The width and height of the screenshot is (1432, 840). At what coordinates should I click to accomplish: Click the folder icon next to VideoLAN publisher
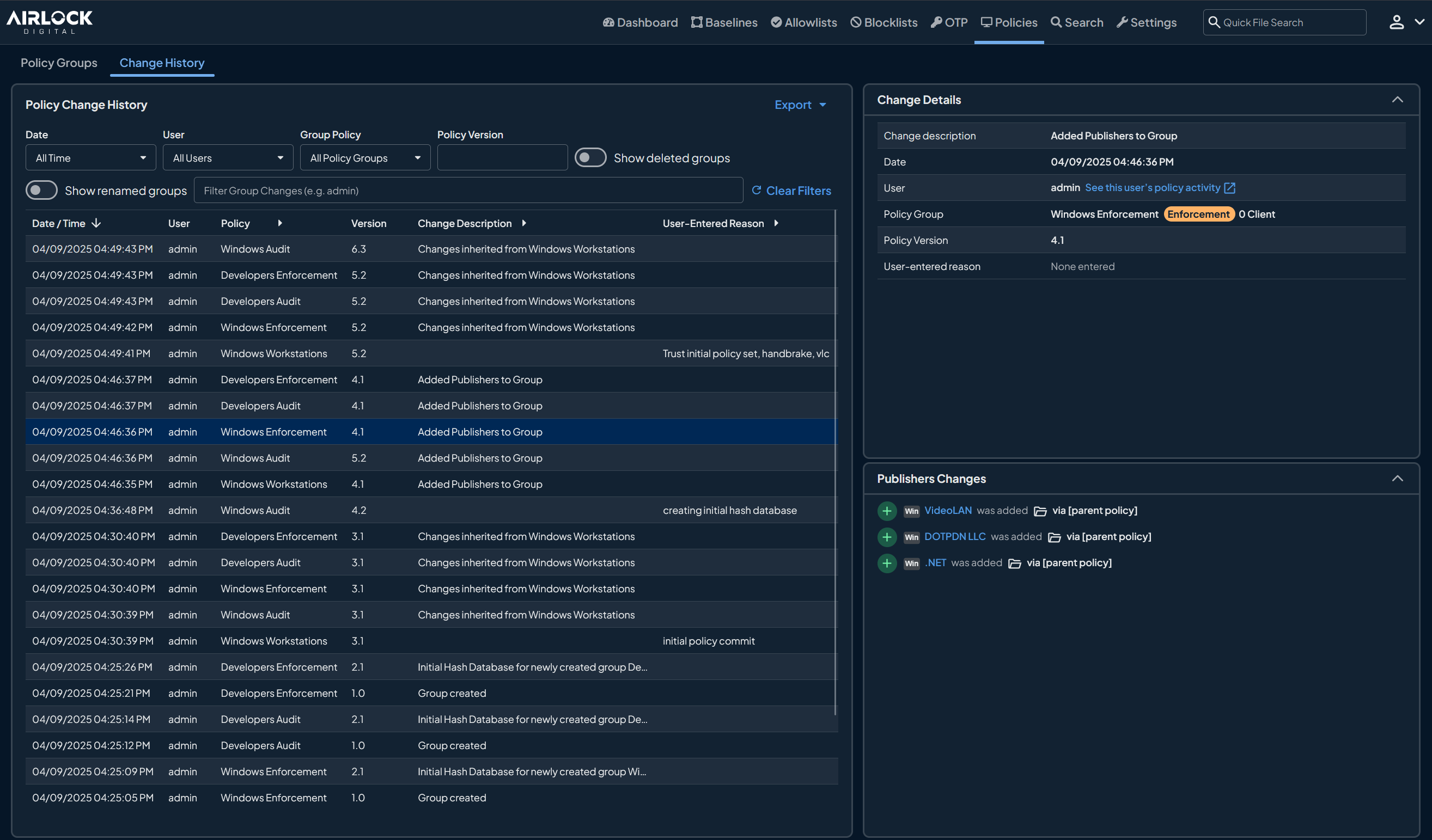[x=1041, y=511]
